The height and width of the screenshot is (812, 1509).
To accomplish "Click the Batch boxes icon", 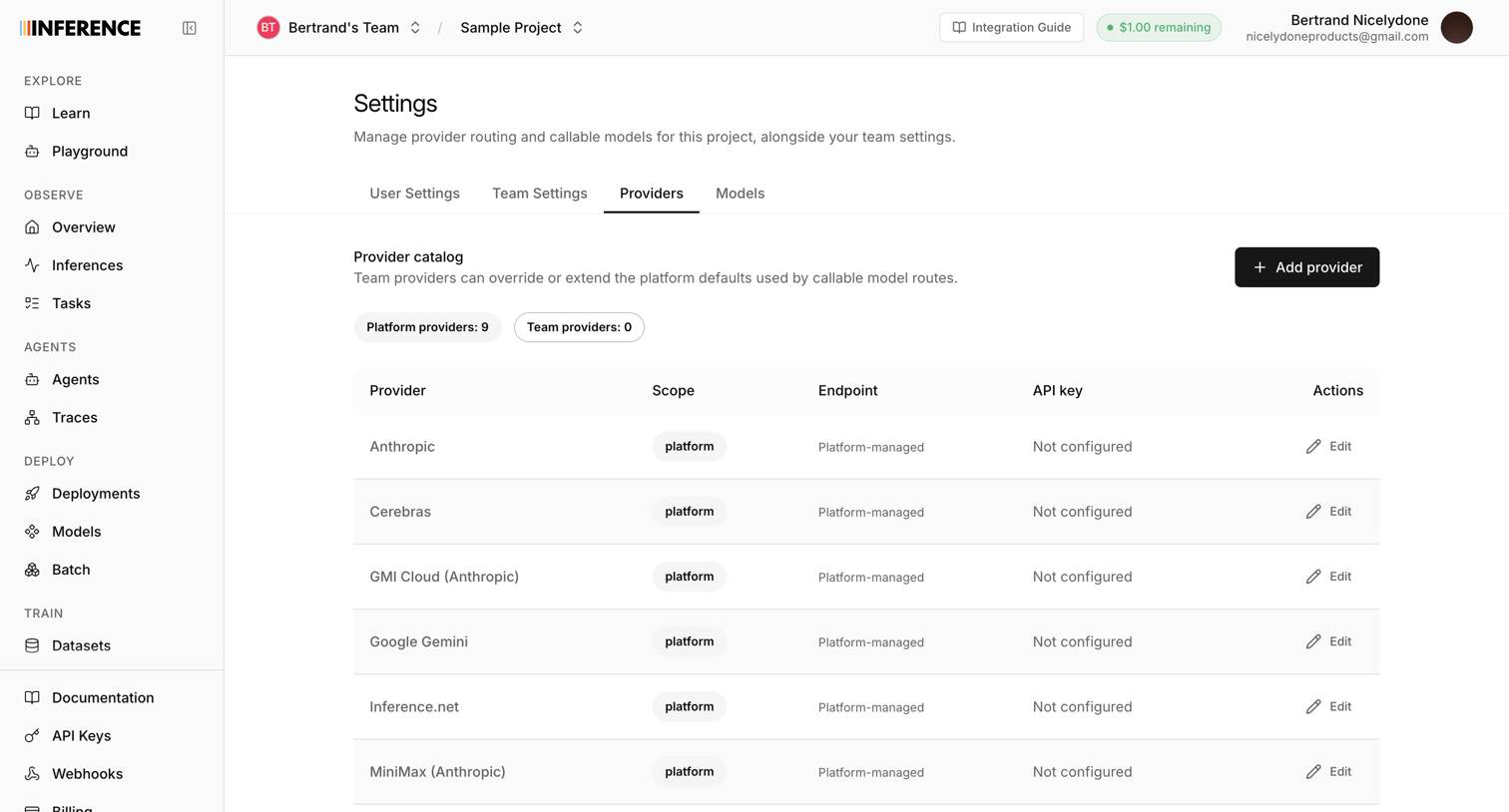I will tap(32, 570).
